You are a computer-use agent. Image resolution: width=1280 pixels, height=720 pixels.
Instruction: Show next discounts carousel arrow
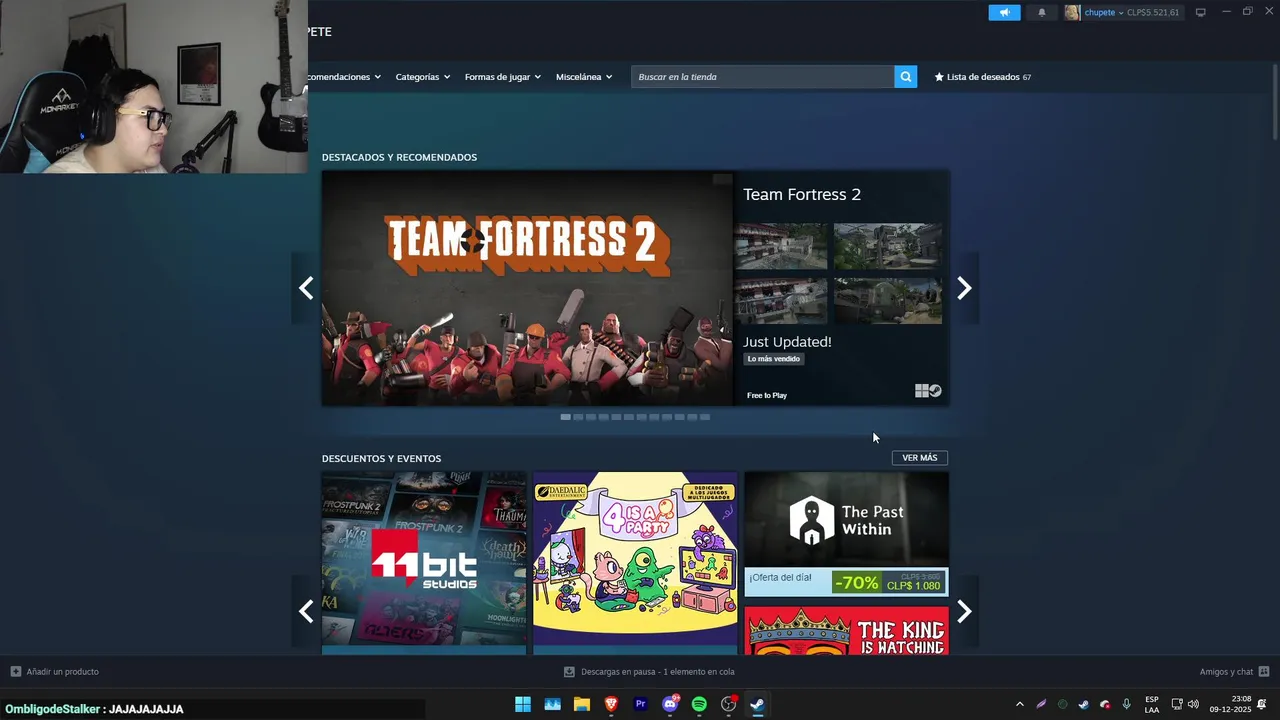964,611
